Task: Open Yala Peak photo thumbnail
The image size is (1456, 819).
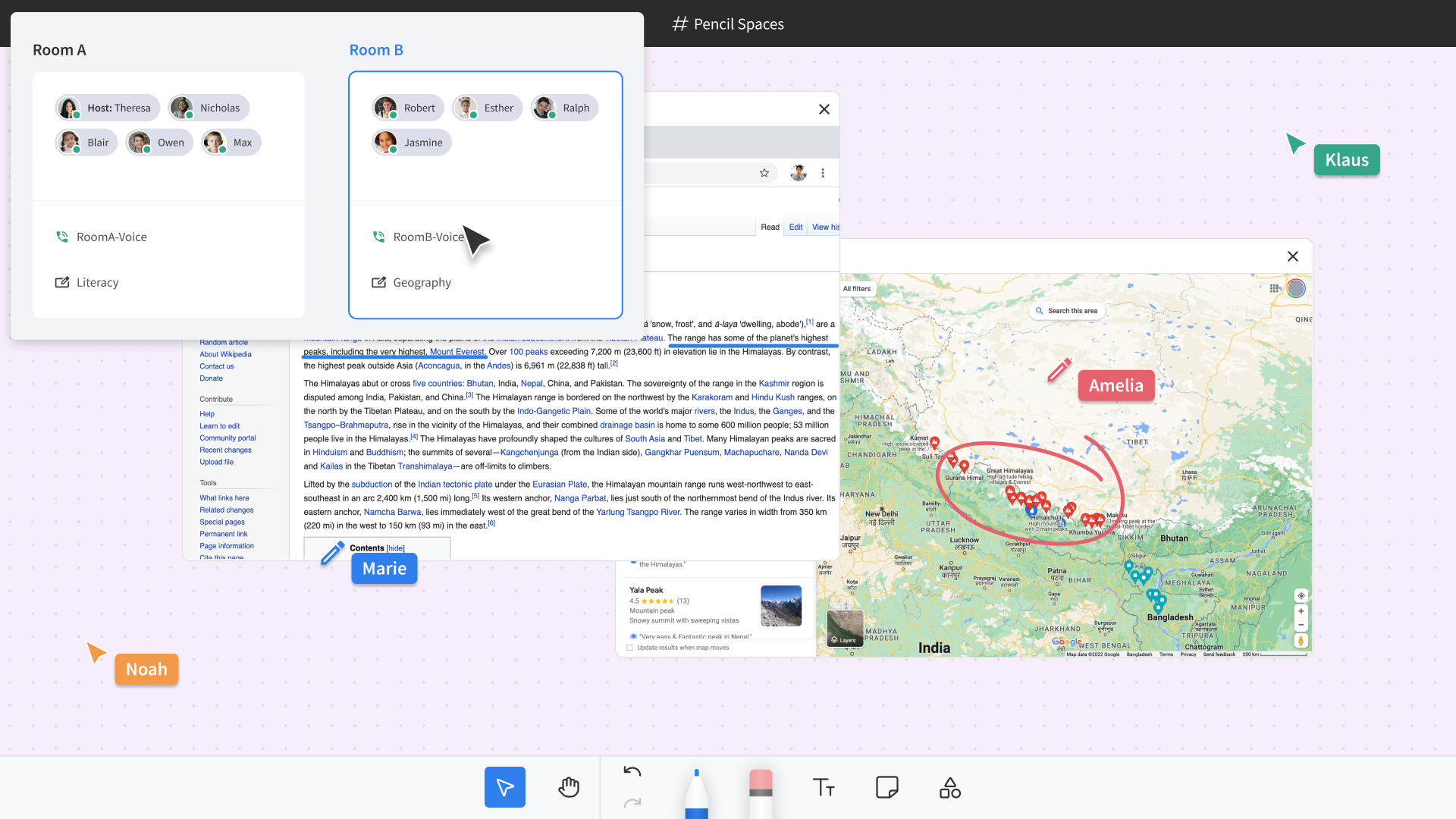Action: pyautogui.click(x=781, y=606)
